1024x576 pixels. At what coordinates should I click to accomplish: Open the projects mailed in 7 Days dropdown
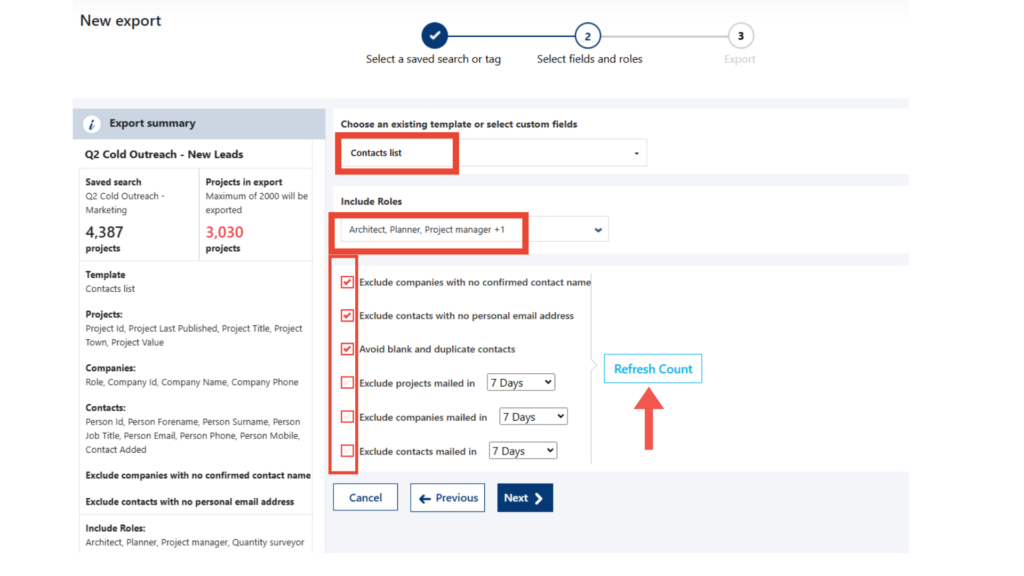(521, 383)
